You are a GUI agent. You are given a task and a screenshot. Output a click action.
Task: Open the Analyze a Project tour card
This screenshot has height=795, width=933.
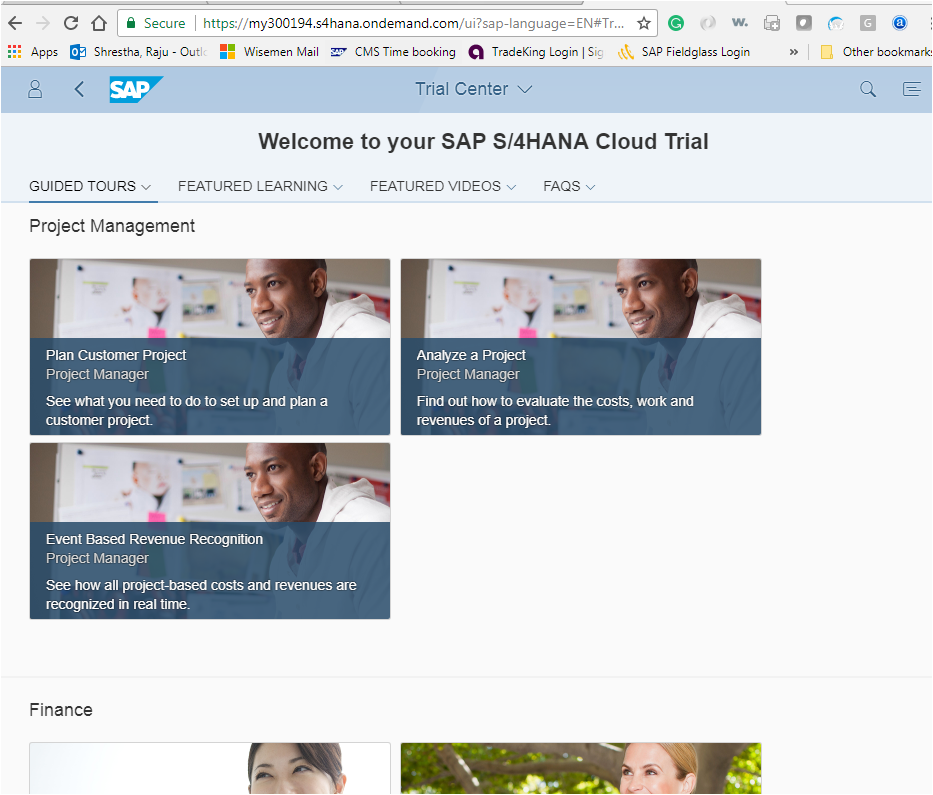point(581,347)
